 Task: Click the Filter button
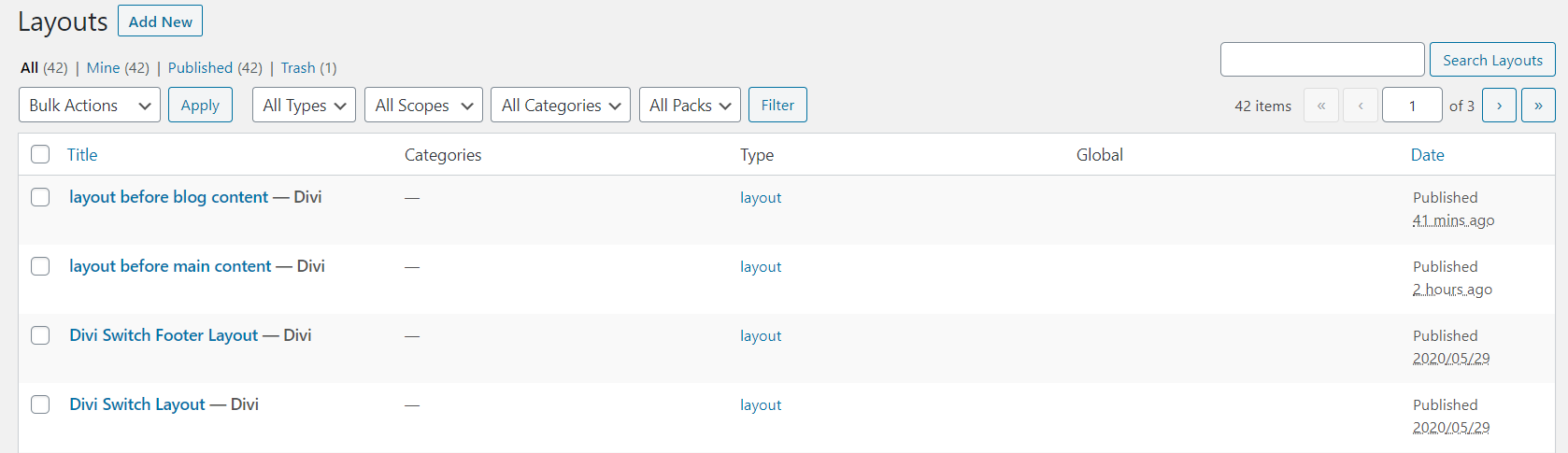click(777, 105)
